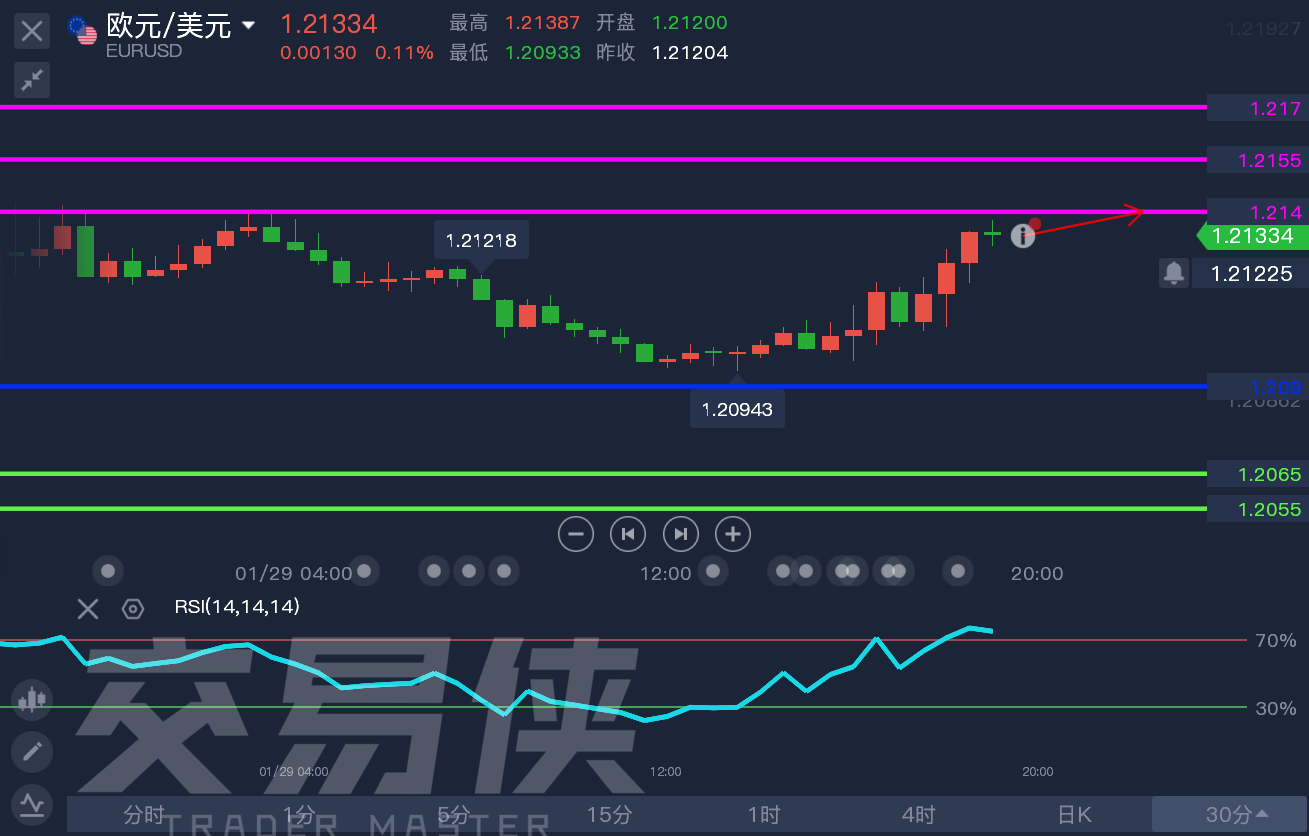This screenshot has height=836, width=1309.
Task: Zoom out the chart with the minus button
Action: click(576, 534)
